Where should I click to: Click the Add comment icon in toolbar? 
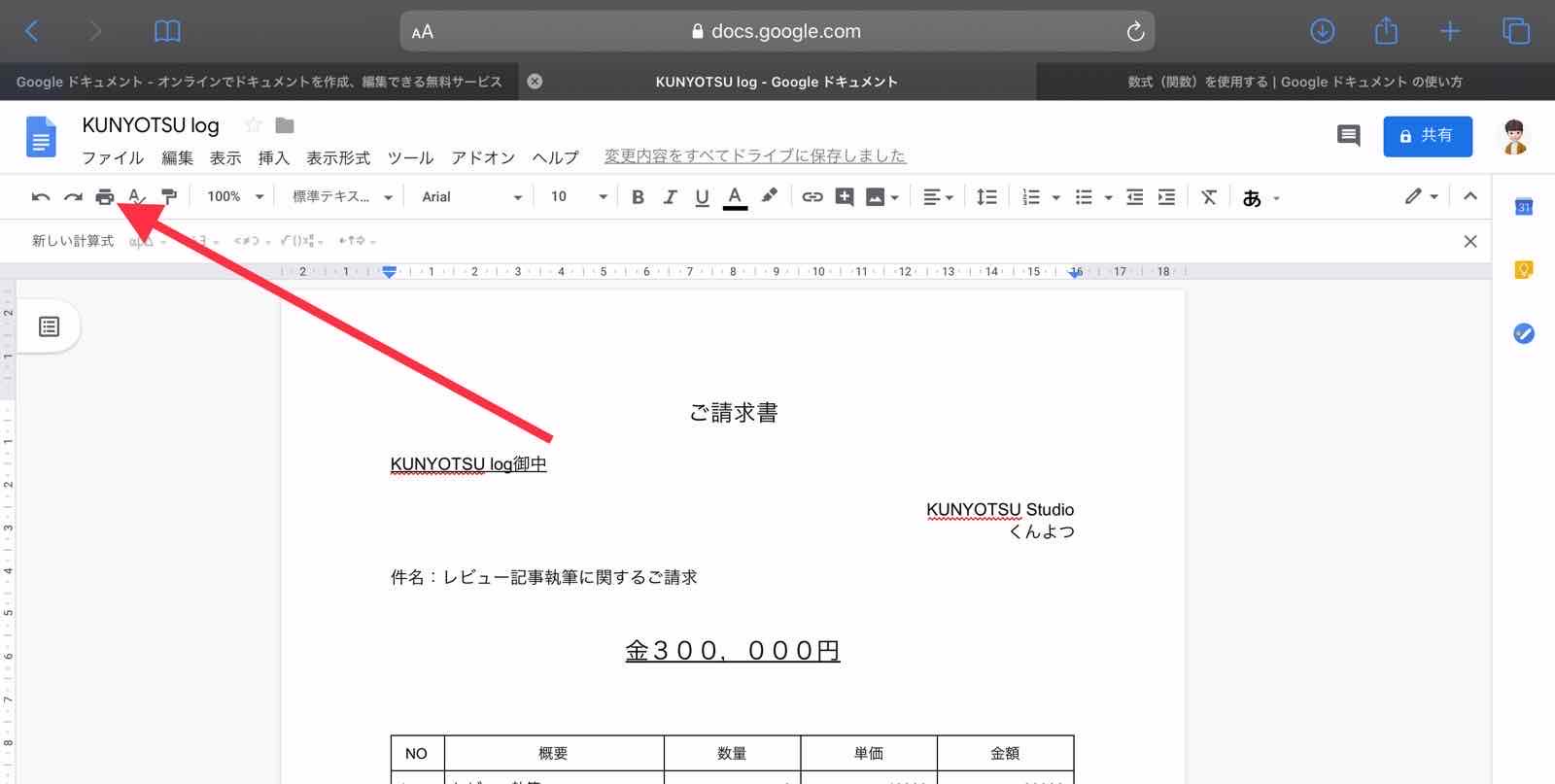(845, 197)
